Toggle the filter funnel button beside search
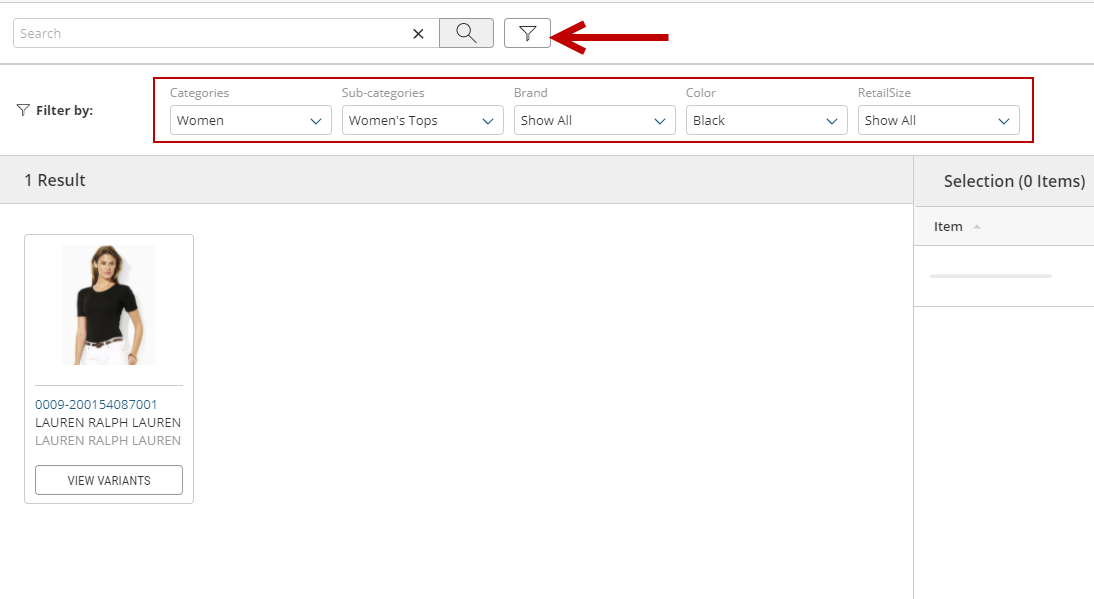Viewport: 1094px width, 599px height. [x=527, y=33]
